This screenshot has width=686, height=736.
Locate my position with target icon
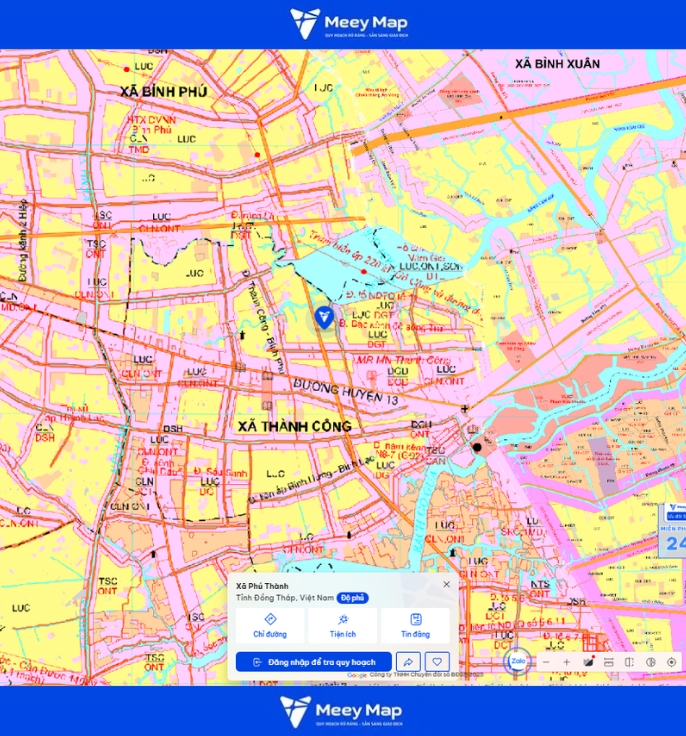671,662
